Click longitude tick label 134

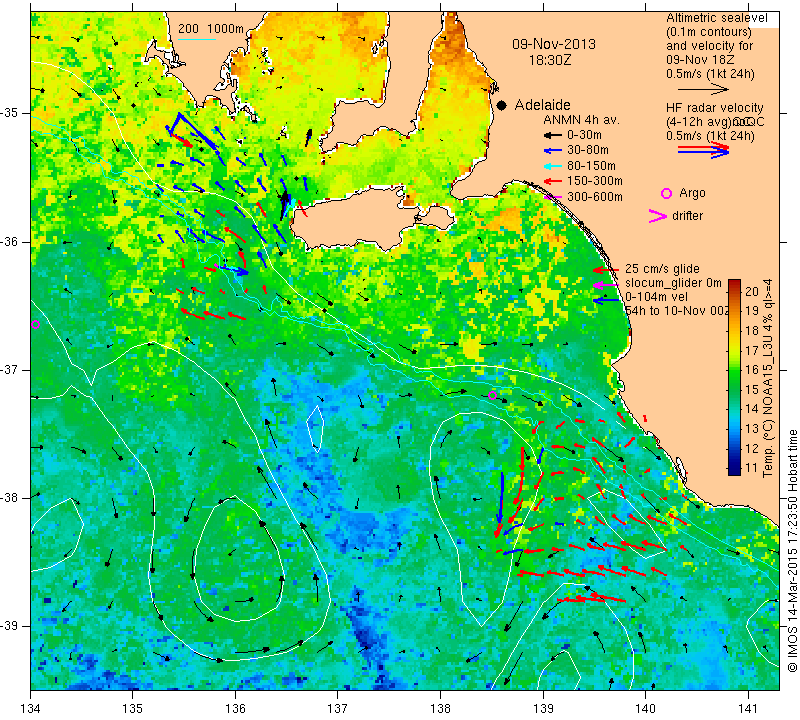click(31, 709)
